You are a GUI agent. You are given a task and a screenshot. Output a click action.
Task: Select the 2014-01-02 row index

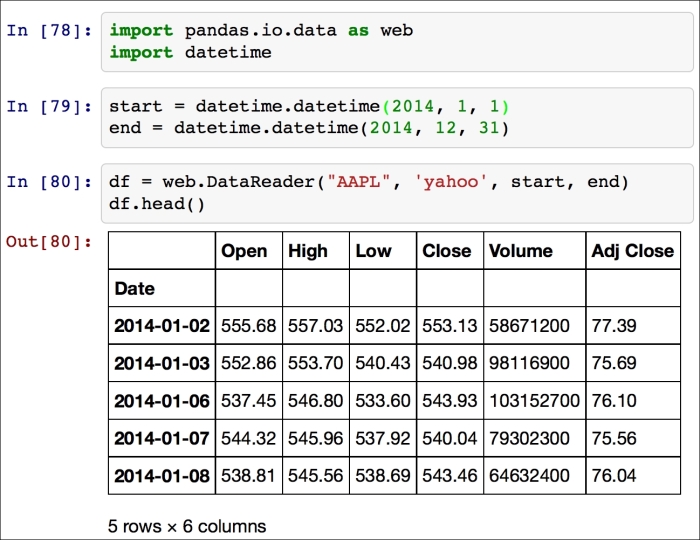click(162, 326)
